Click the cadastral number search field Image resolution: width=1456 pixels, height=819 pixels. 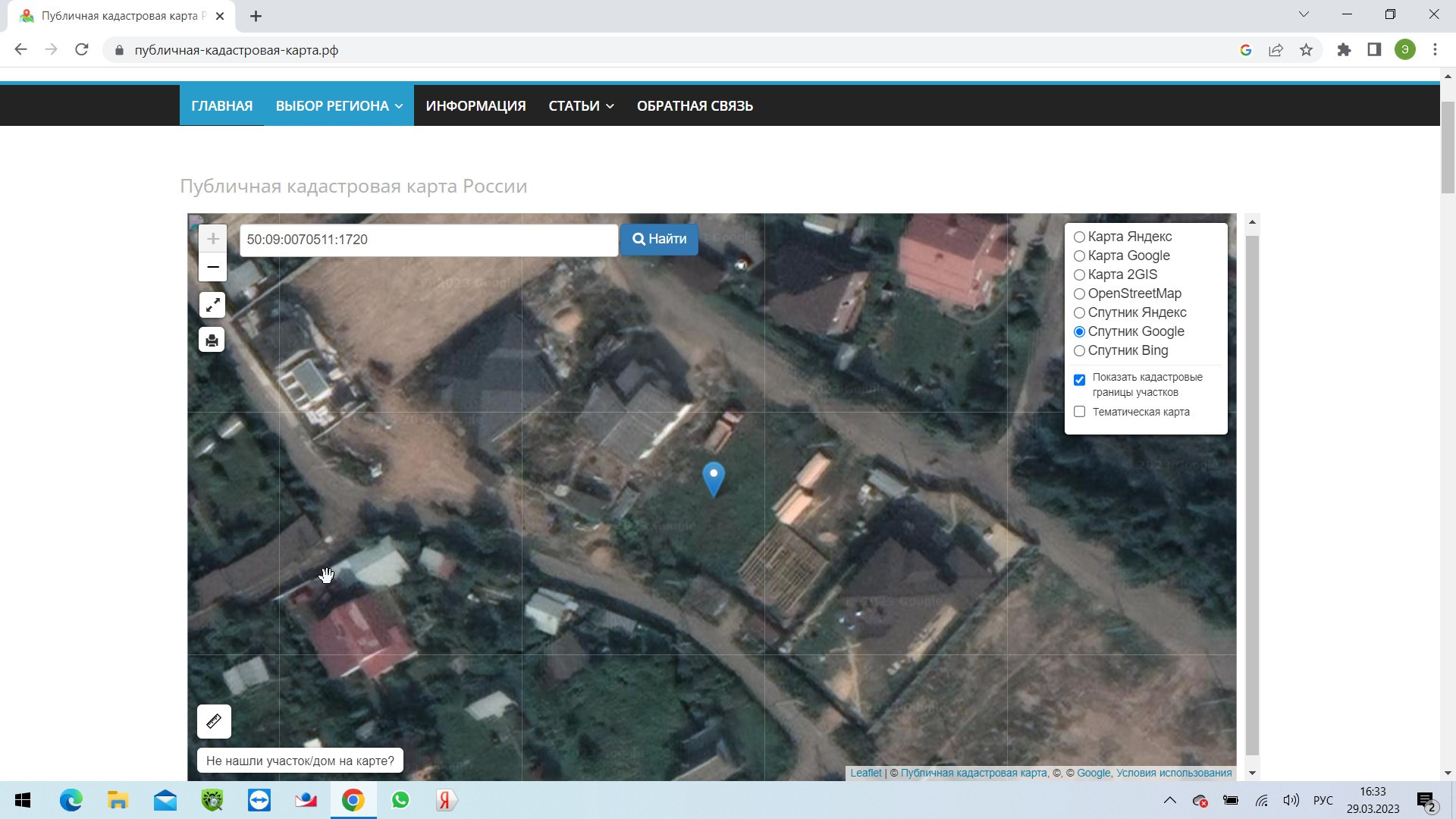tap(428, 240)
